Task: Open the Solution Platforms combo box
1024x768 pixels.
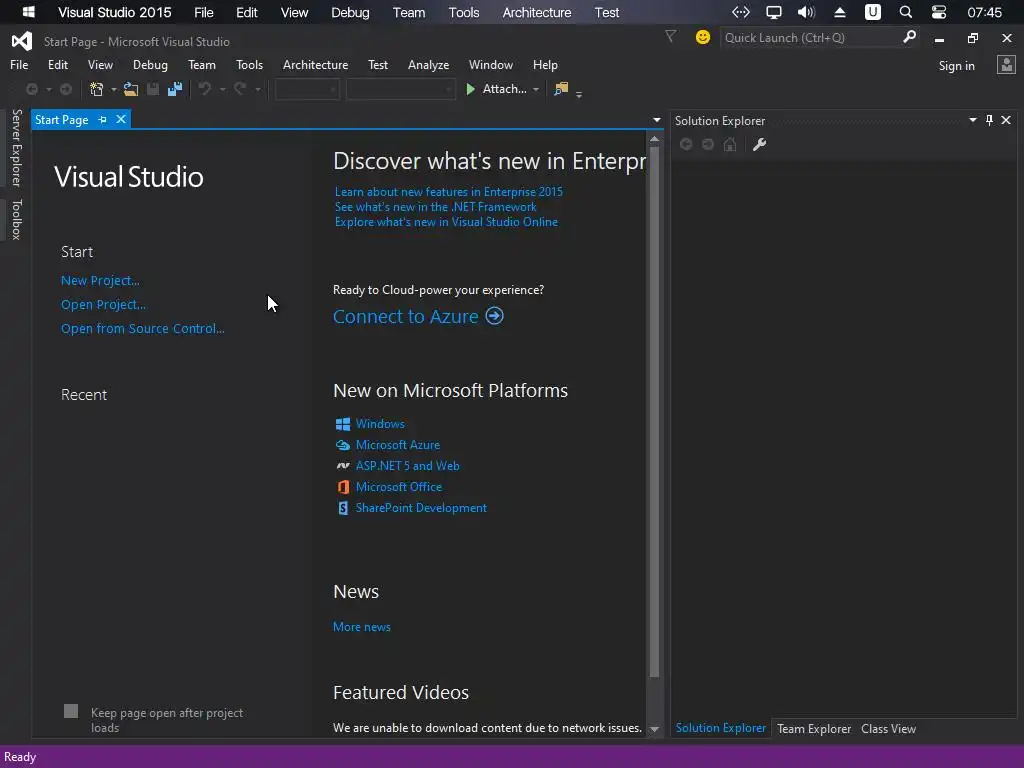Action: tap(400, 89)
